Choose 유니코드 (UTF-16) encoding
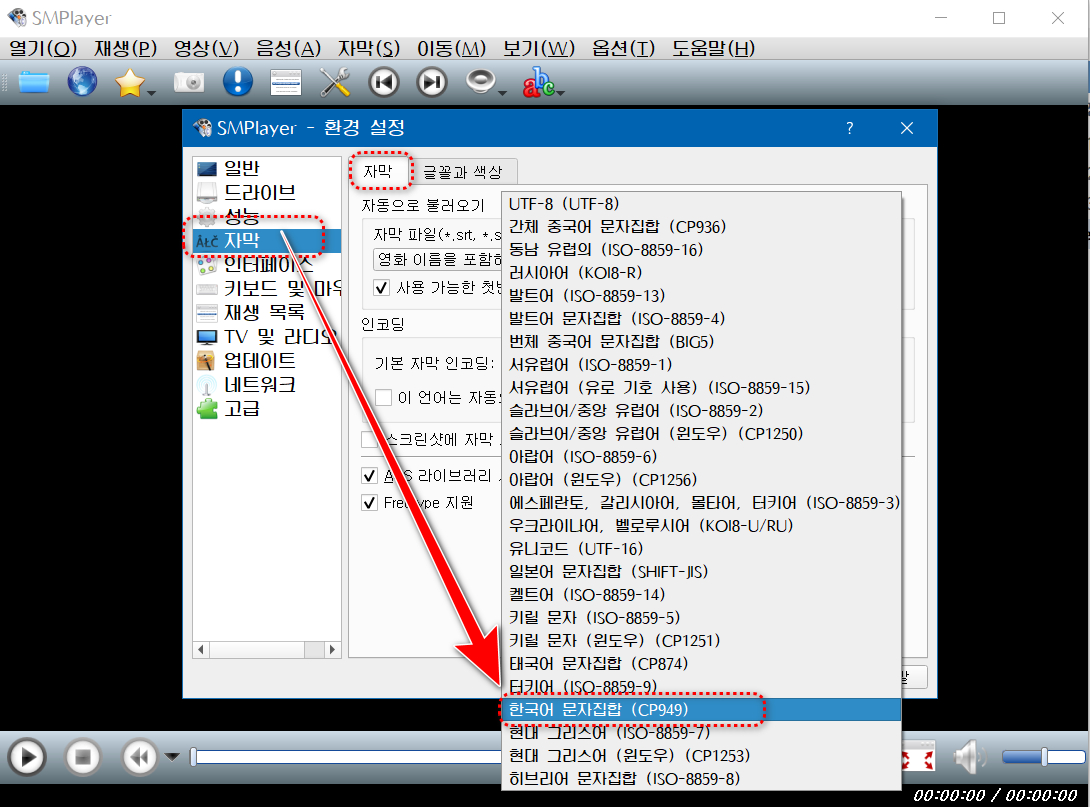Viewport: 1090px width, 807px height. coord(701,548)
